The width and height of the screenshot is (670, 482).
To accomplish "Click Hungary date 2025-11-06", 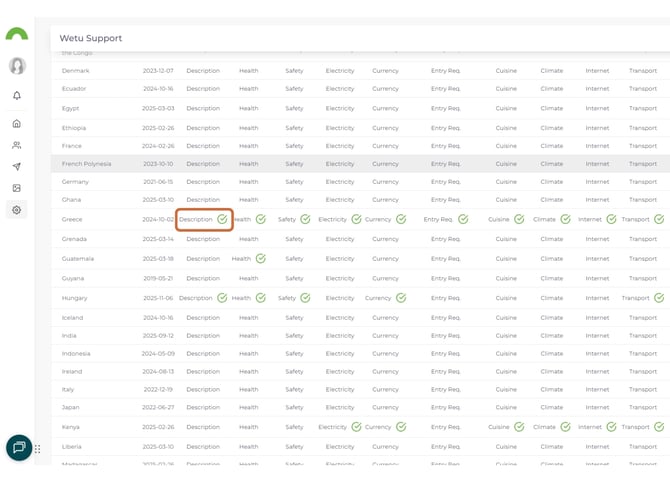I will (x=158, y=298).
